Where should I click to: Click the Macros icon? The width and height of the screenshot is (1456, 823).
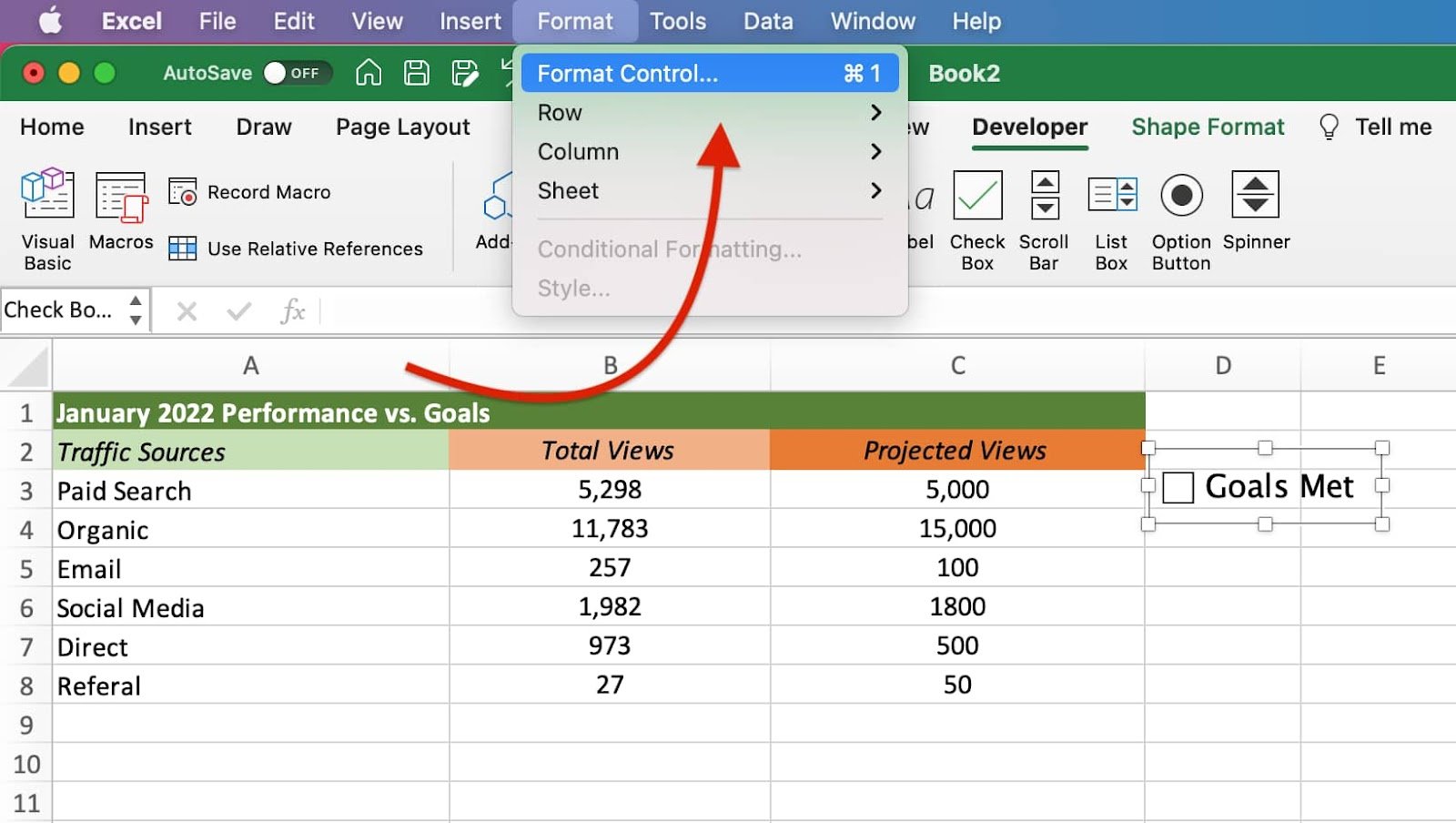(121, 195)
